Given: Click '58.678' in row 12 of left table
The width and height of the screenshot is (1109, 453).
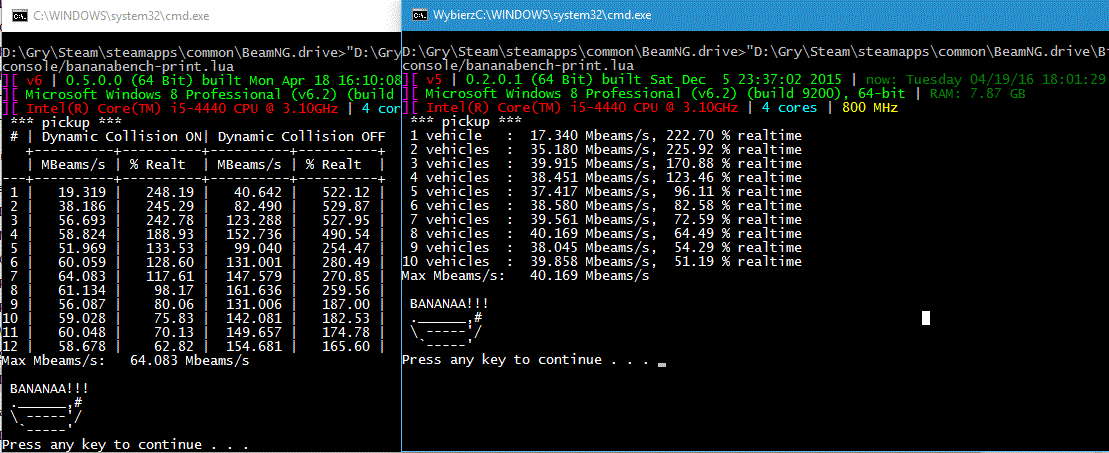Looking at the screenshot, I should pos(82,346).
